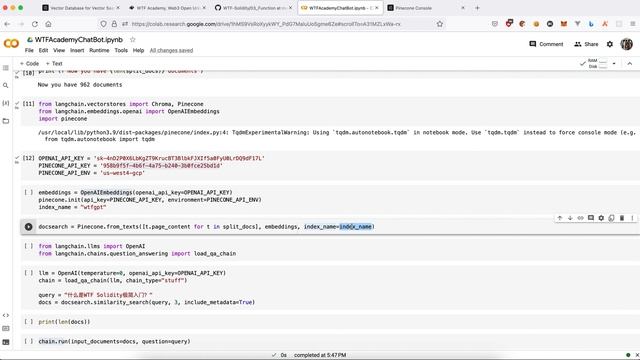Click the green runtime connection status dot

pyautogui.click(x=628, y=355)
